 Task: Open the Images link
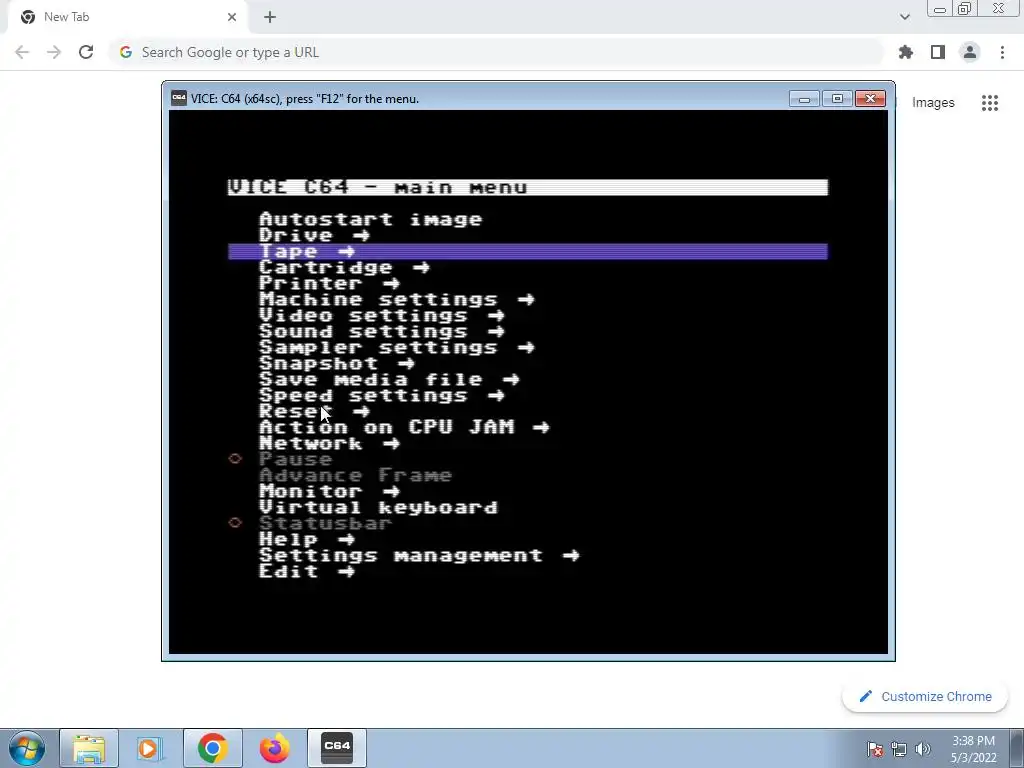point(933,103)
